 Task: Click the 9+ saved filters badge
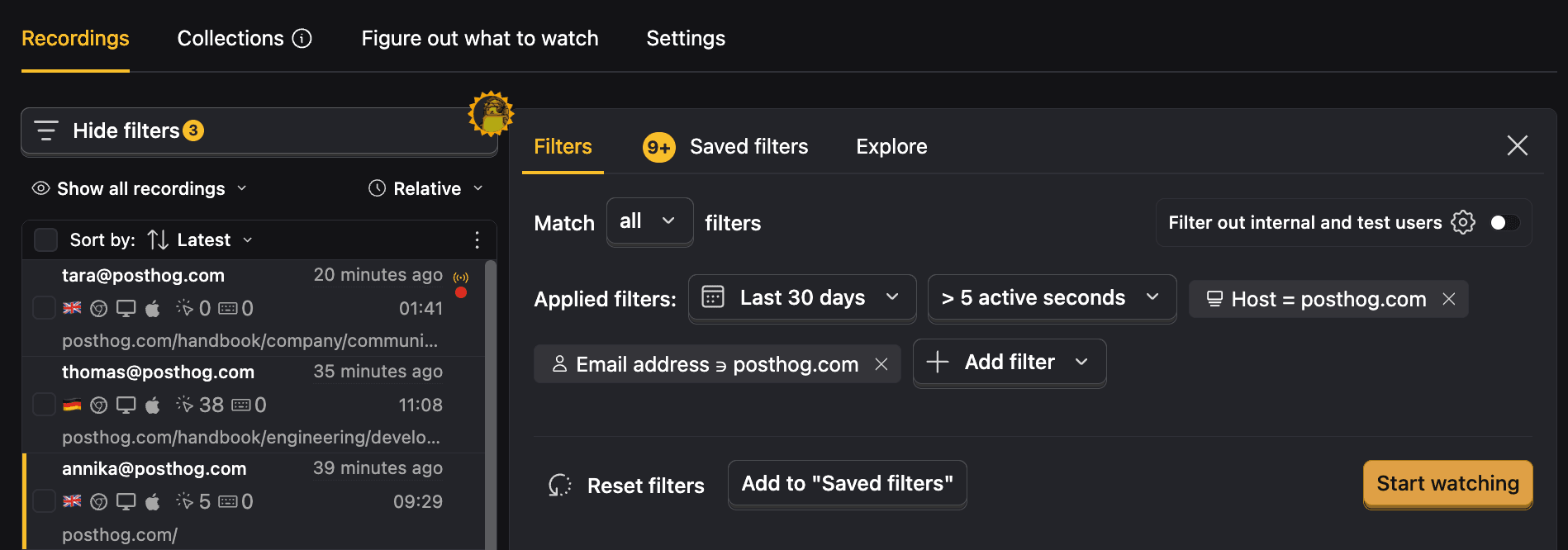[x=658, y=147]
